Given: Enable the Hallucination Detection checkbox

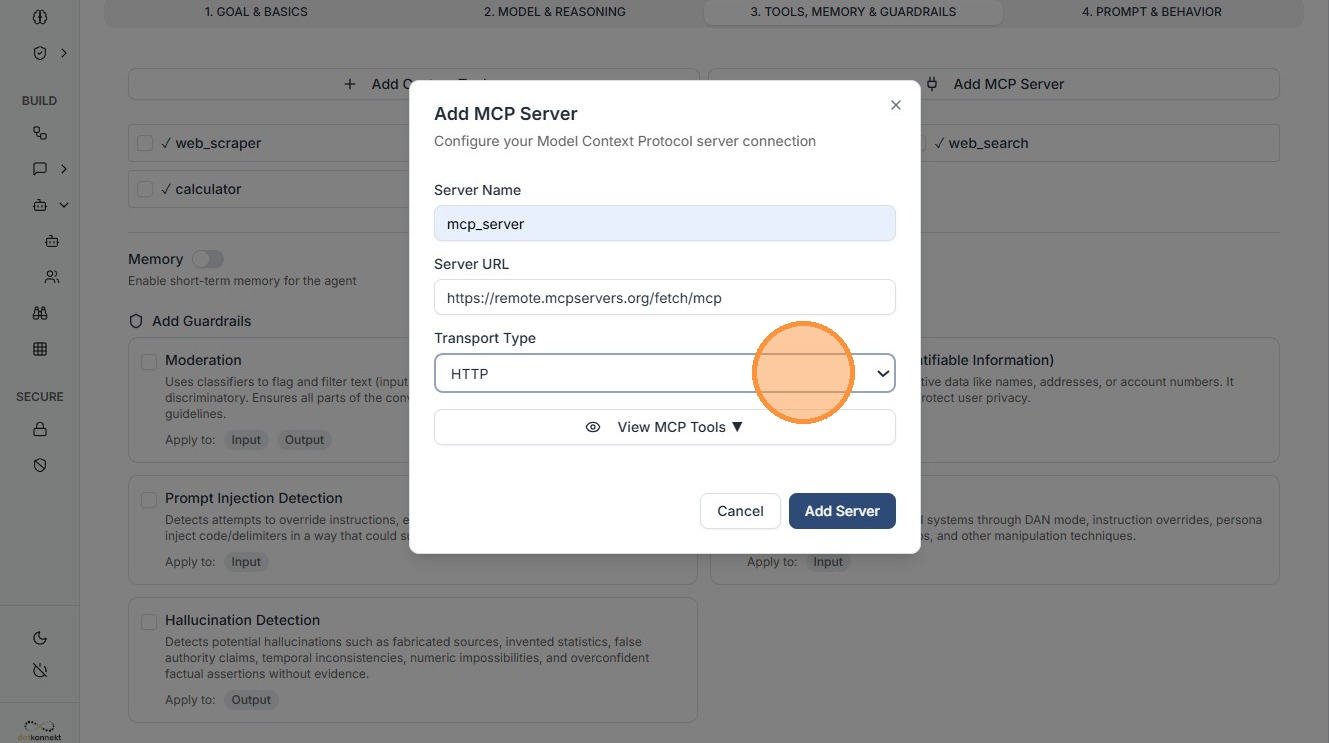Looking at the screenshot, I should pyautogui.click(x=149, y=621).
